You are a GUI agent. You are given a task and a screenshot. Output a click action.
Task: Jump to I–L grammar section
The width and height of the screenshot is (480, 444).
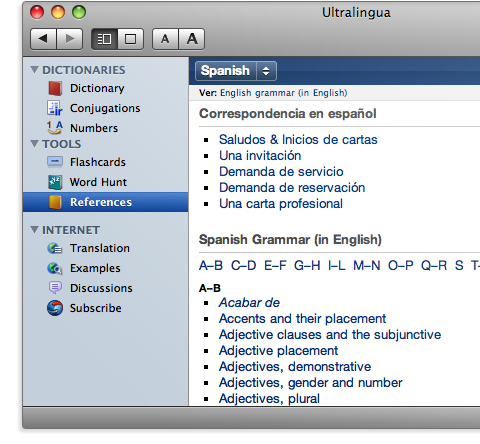pos(337,266)
